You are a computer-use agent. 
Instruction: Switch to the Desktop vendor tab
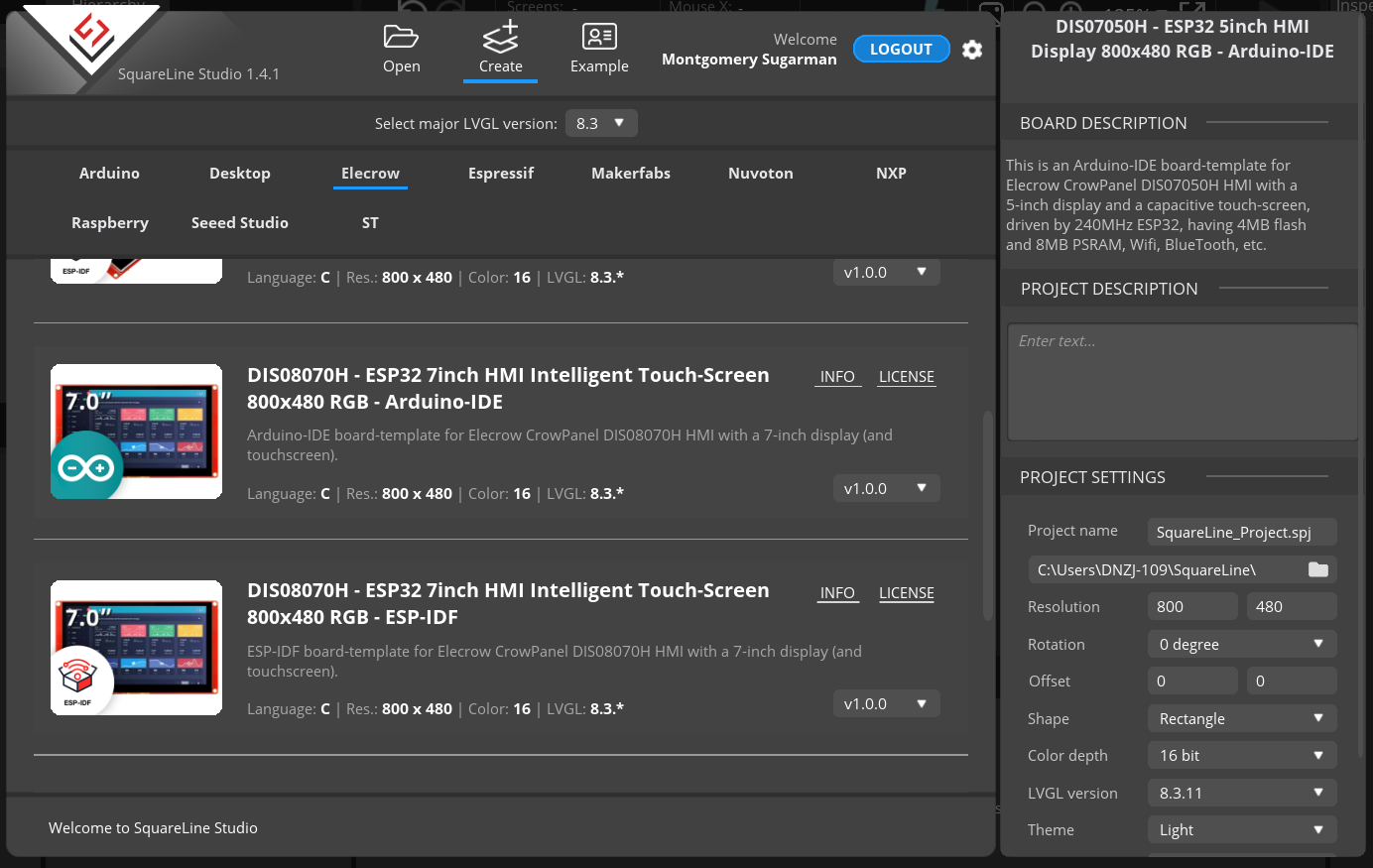[x=240, y=173]
